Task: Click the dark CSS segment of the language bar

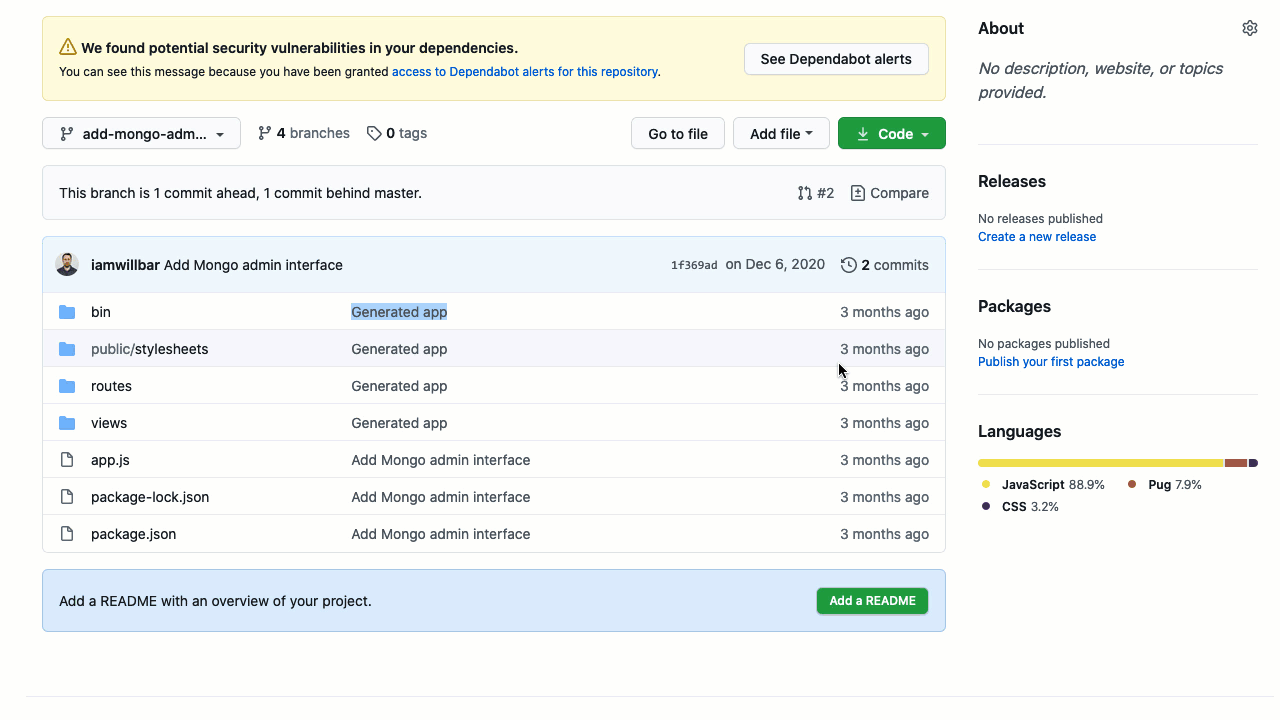Action: pyautogui.click(x=1253, y=463)
